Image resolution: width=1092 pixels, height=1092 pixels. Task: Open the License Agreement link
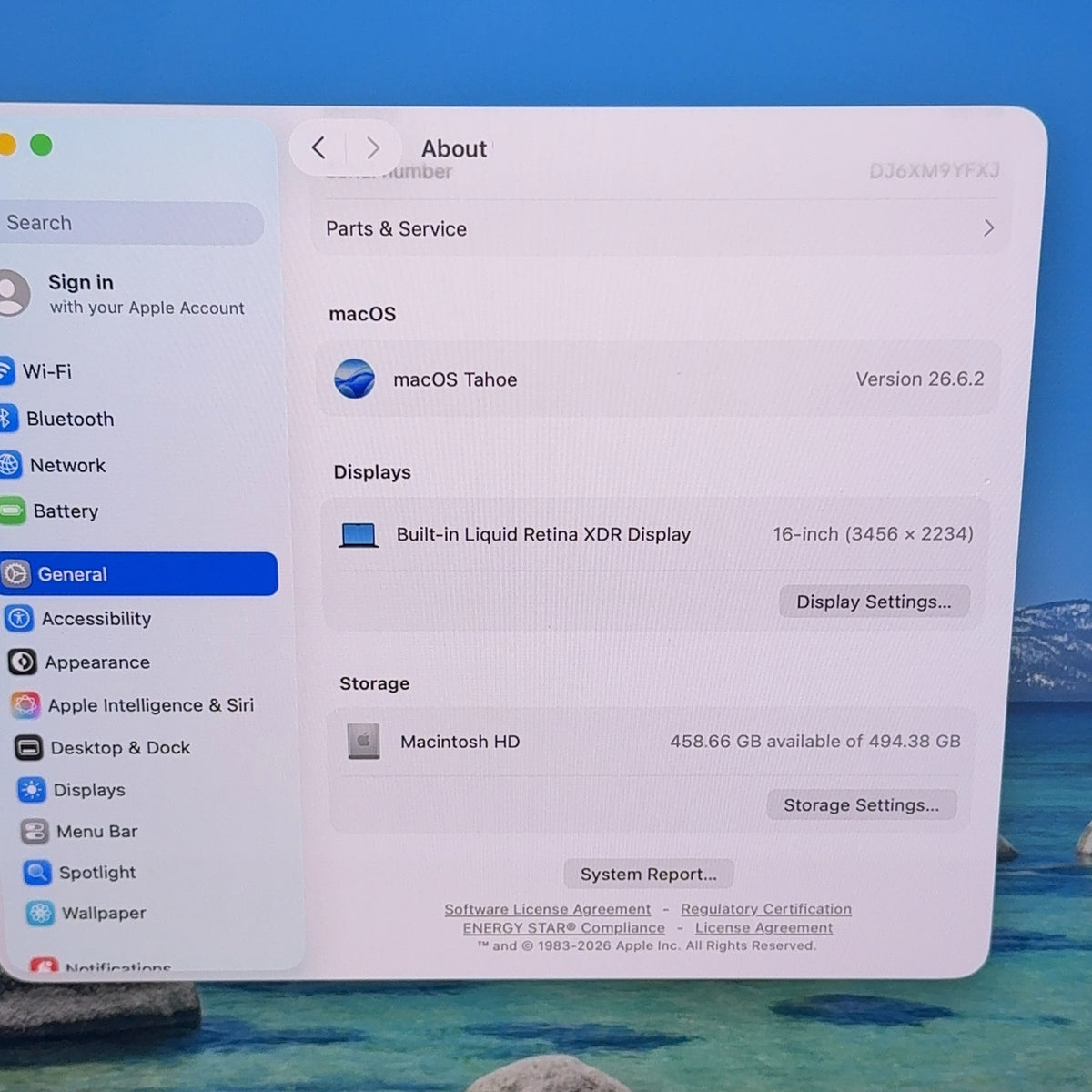click(x=763, y=928)
